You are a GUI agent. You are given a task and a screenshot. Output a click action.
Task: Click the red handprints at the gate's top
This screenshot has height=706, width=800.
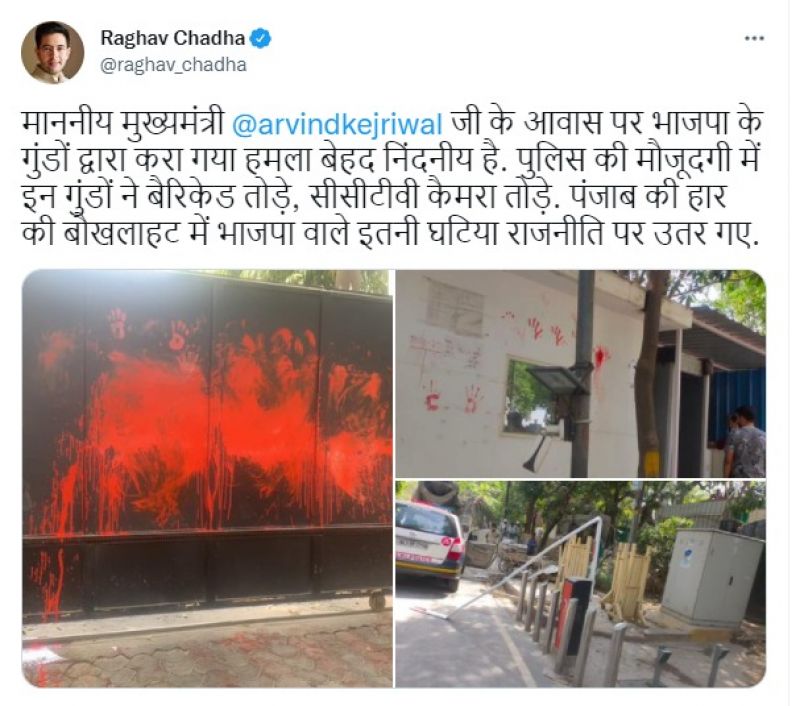pyautogui.click(x=153, y=332)
